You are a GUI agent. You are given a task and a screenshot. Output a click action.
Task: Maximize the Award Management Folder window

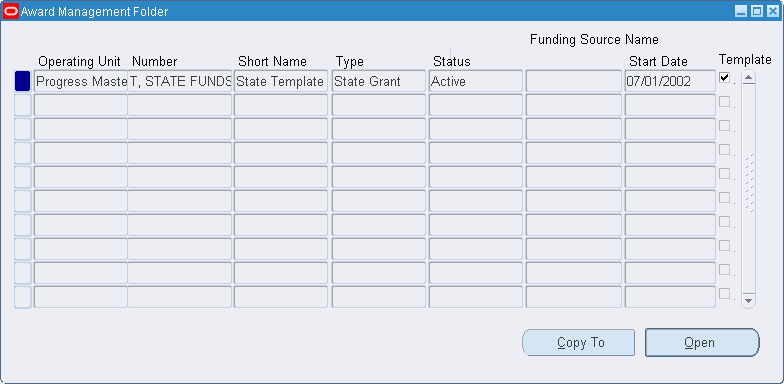tap(757, 11)
